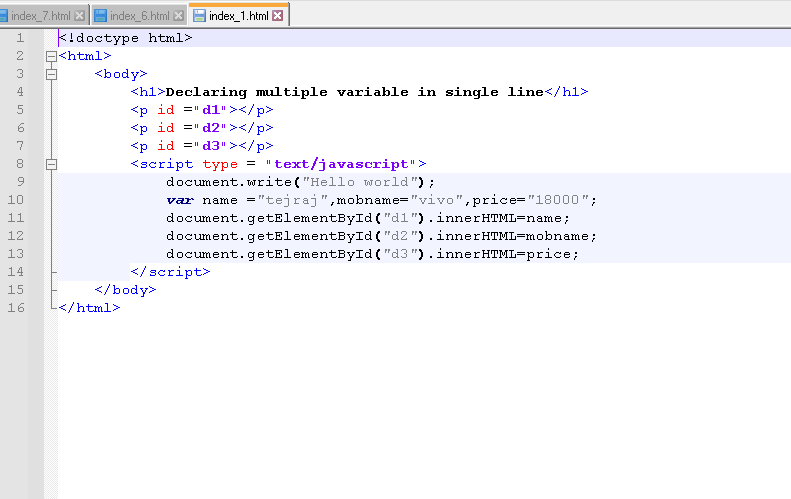Collapse the html tag fold marker
This screenshot has width=791, height=499.
(x=51, y=56)
